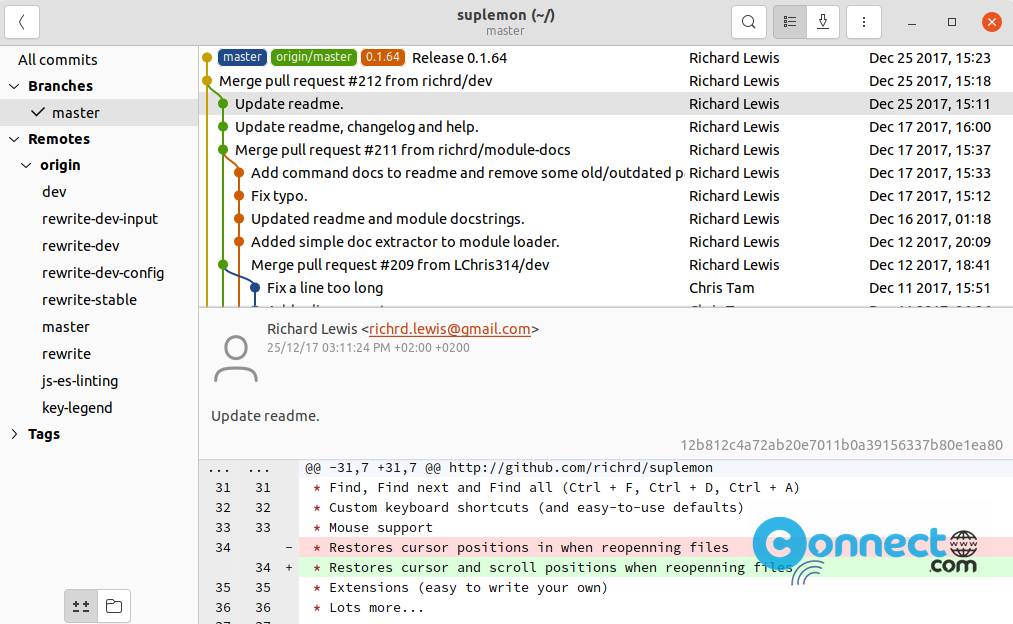Select Merge pull request #209 commit

click(x=606, y=265)
